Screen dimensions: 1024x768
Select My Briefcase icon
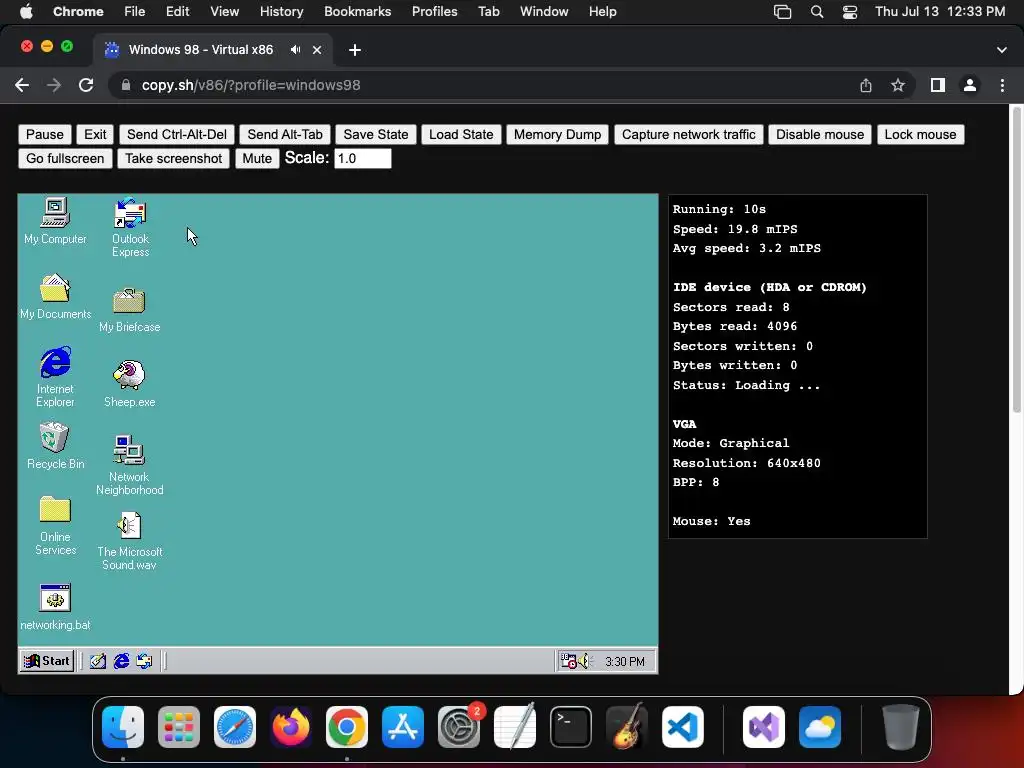(x=129, y=310)
